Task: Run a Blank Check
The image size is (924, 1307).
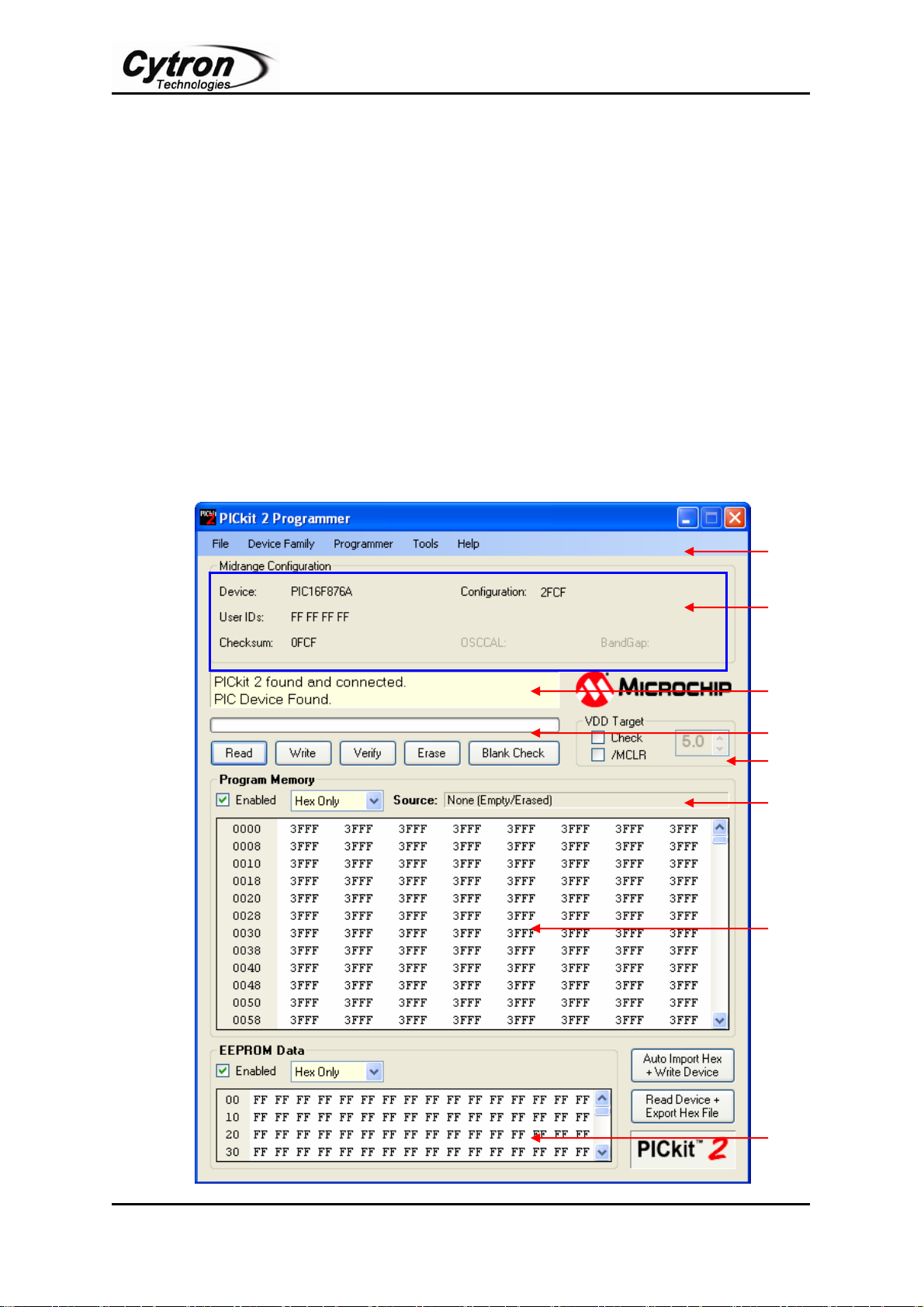Action: (514, 753)
